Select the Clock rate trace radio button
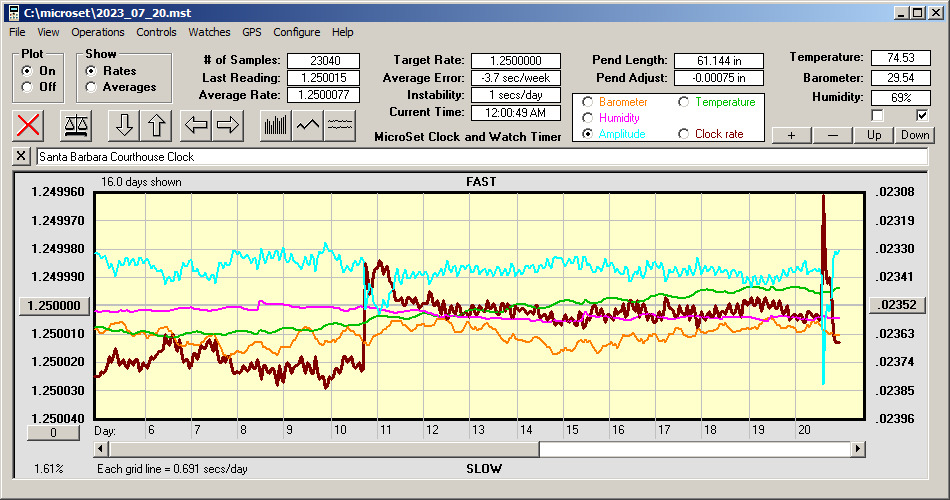 [683, 134]
